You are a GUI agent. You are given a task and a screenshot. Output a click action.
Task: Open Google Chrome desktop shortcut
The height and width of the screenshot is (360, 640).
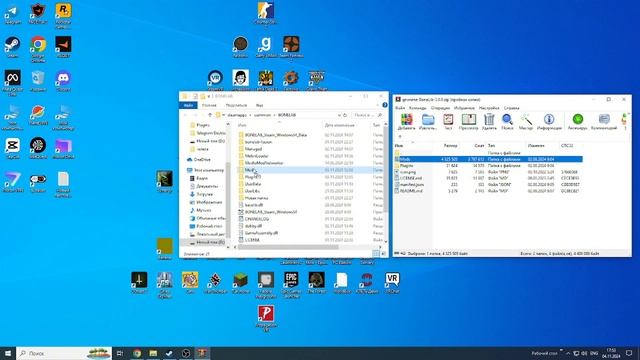[x=38, y=49]
